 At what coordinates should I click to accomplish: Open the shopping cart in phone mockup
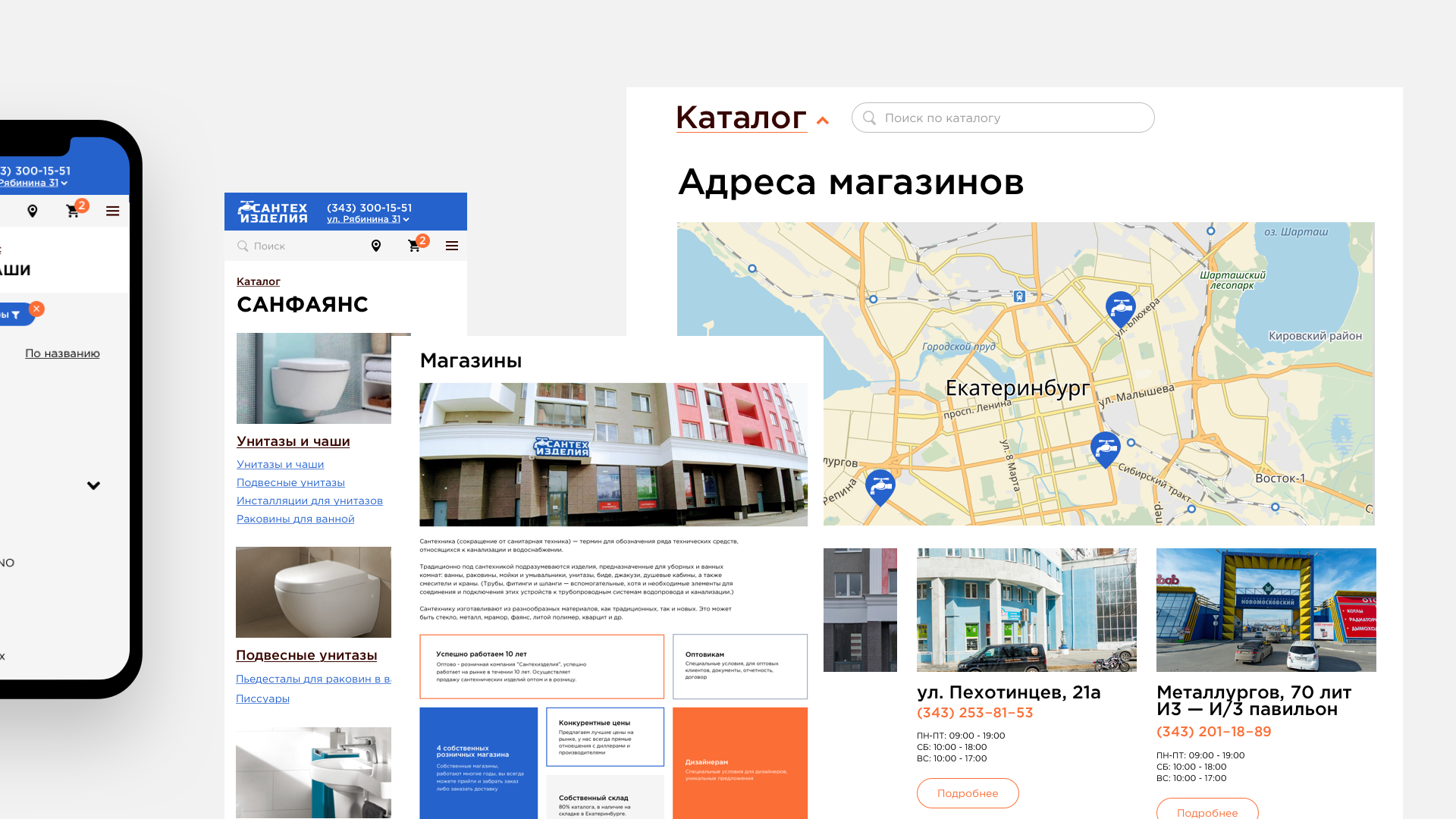(73, 211)
